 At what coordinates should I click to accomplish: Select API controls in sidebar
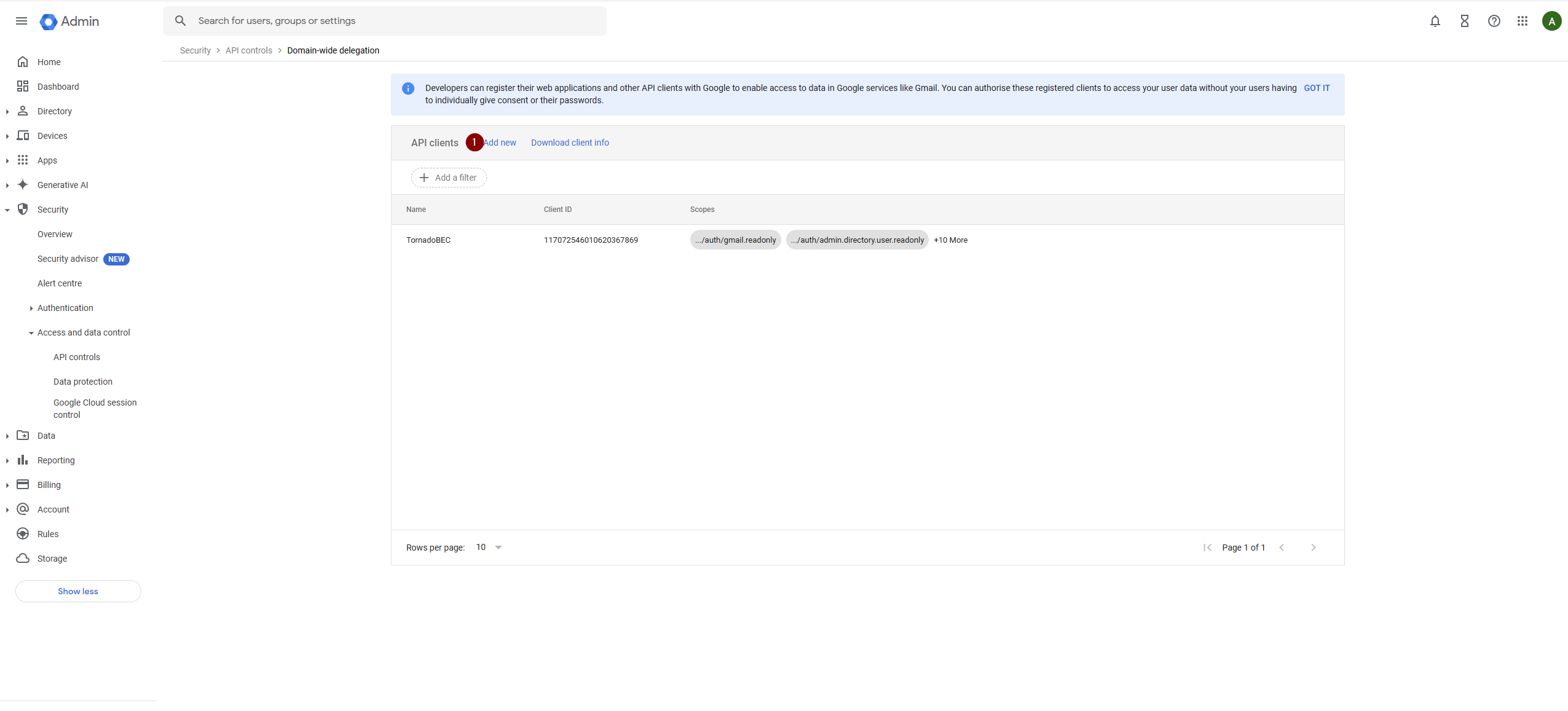click(x=77, y=357)
